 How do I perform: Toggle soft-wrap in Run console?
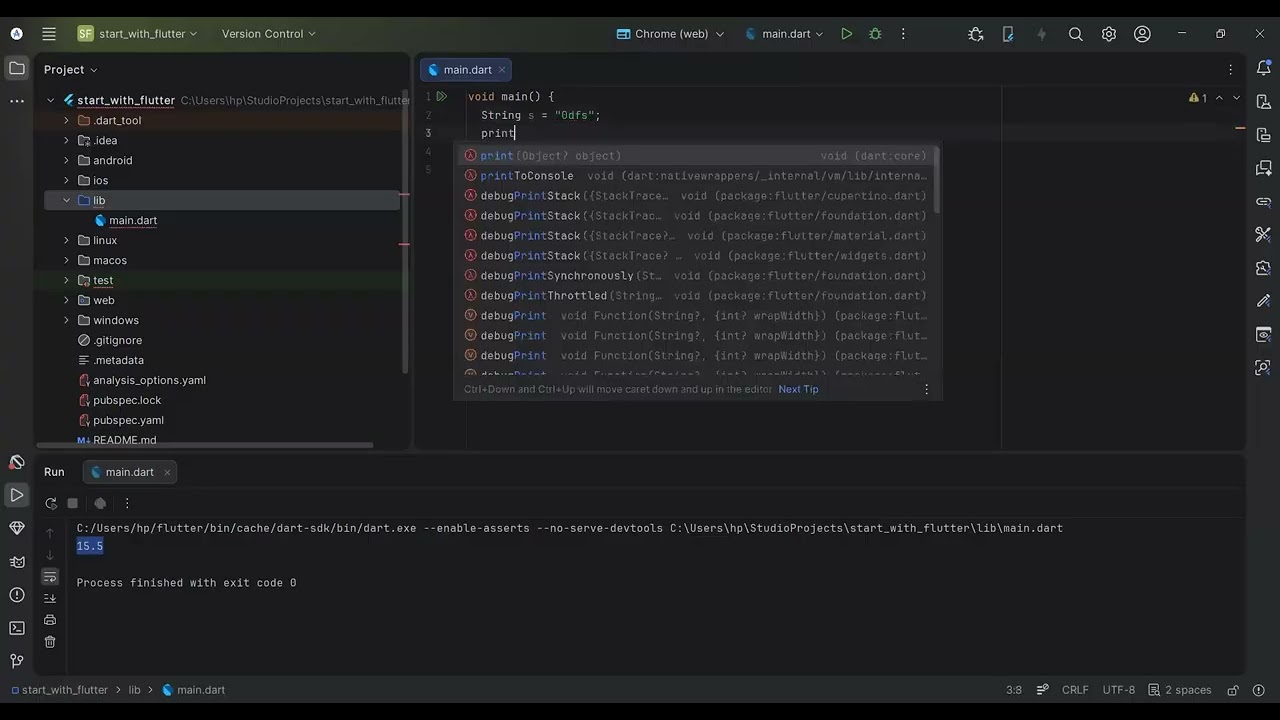(50, 577)
